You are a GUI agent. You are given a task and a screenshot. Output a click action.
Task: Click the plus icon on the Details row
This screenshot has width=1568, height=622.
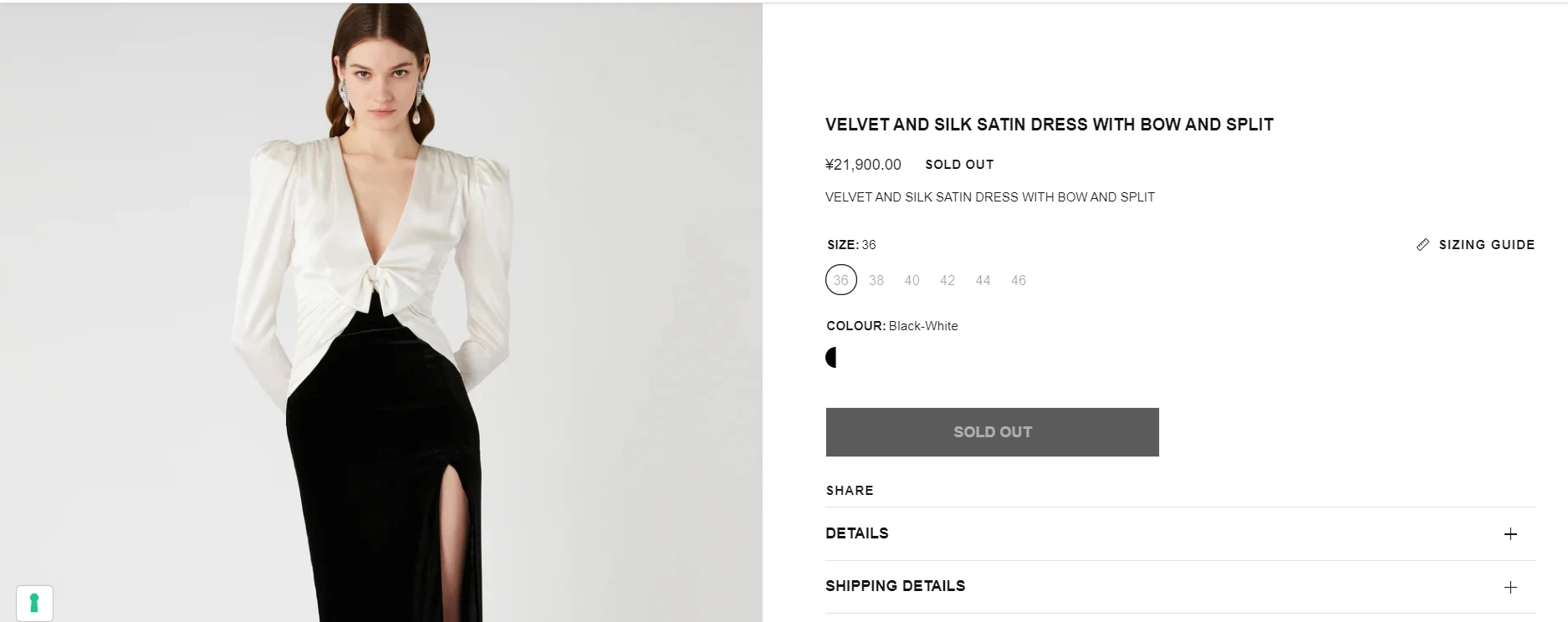pyautogui.click(x=1509, y=534)
